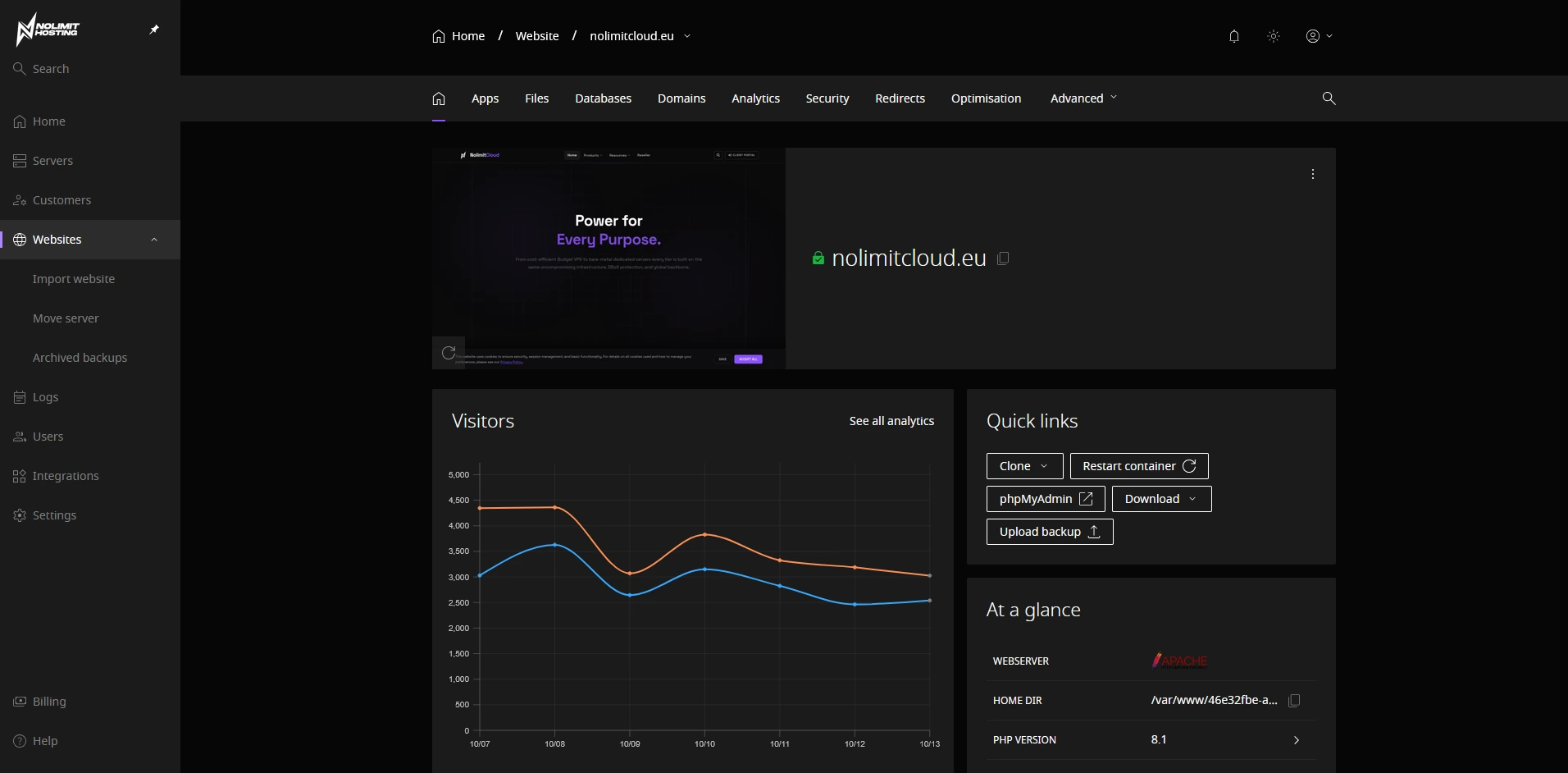Open the Download dropdown button
The width and height of the screenshot is (1568, 773).
click(x=1161, y=499)
